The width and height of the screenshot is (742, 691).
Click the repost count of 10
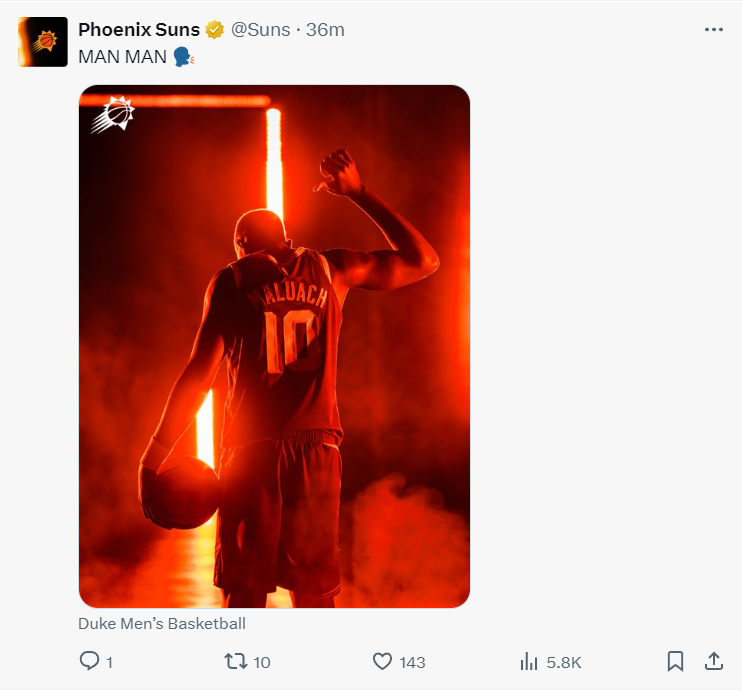pos(262,662)
